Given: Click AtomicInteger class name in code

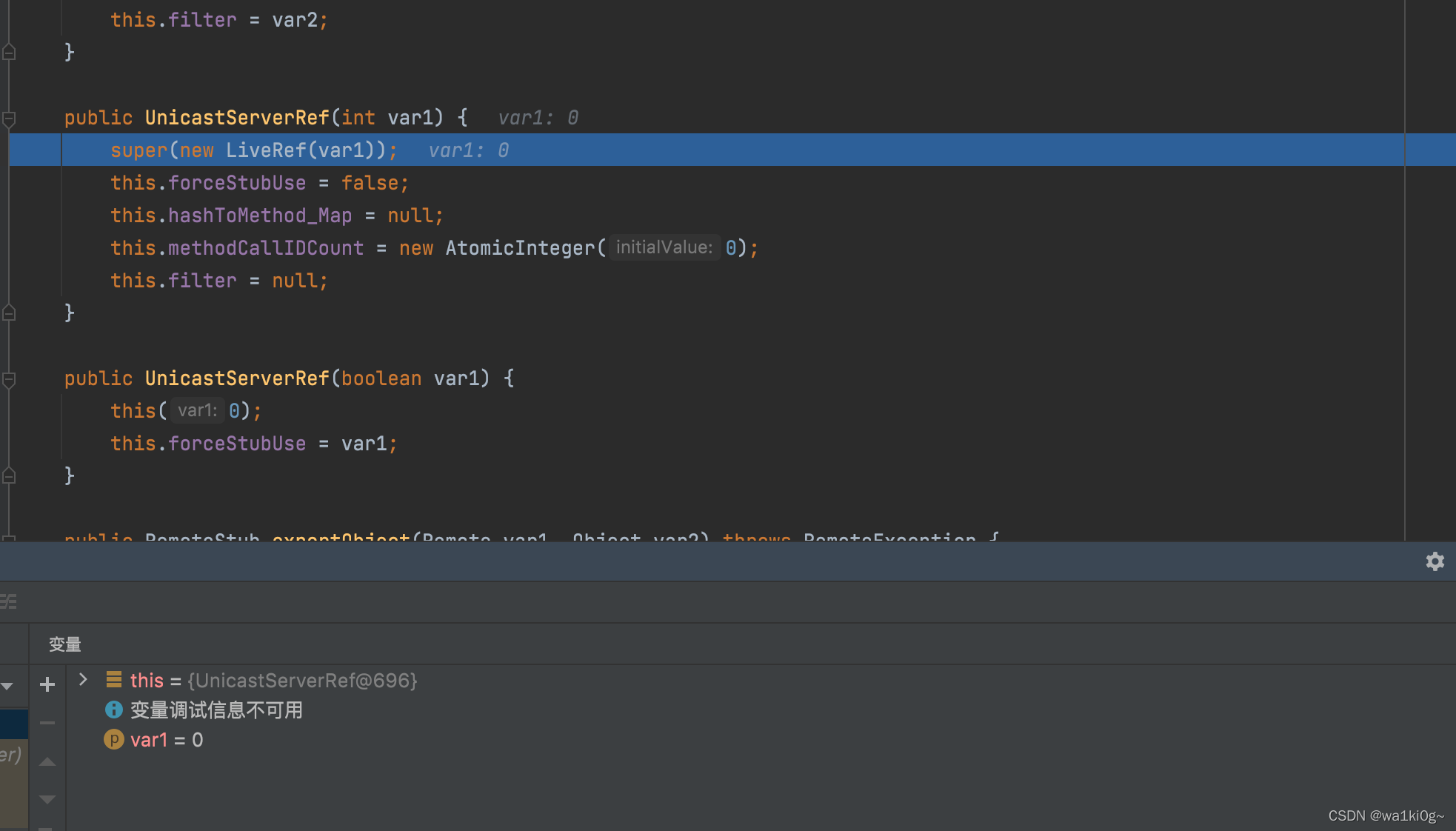Looking at the screenshot, I should click(x=521, y=248).
